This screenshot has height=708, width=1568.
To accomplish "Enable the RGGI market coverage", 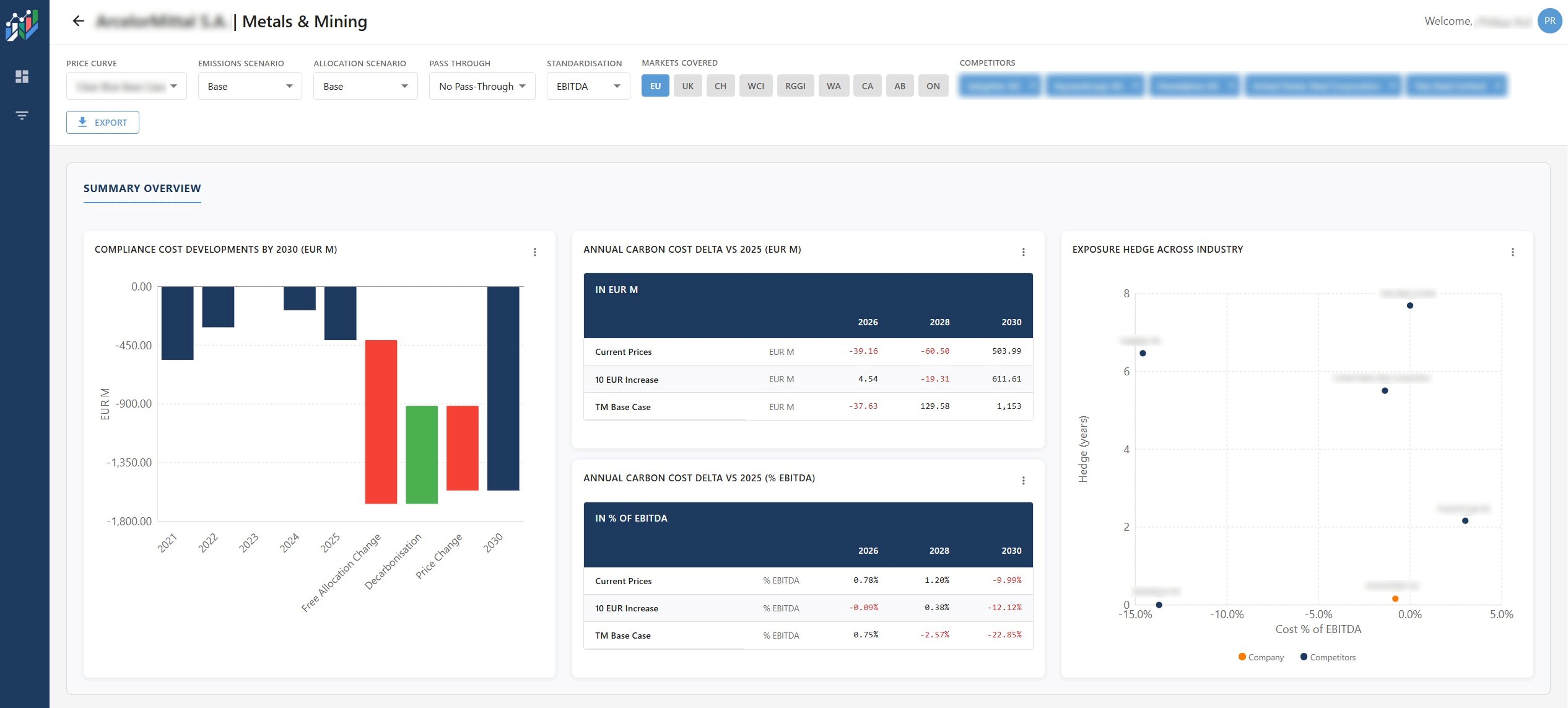I will [x=795, y=86].
